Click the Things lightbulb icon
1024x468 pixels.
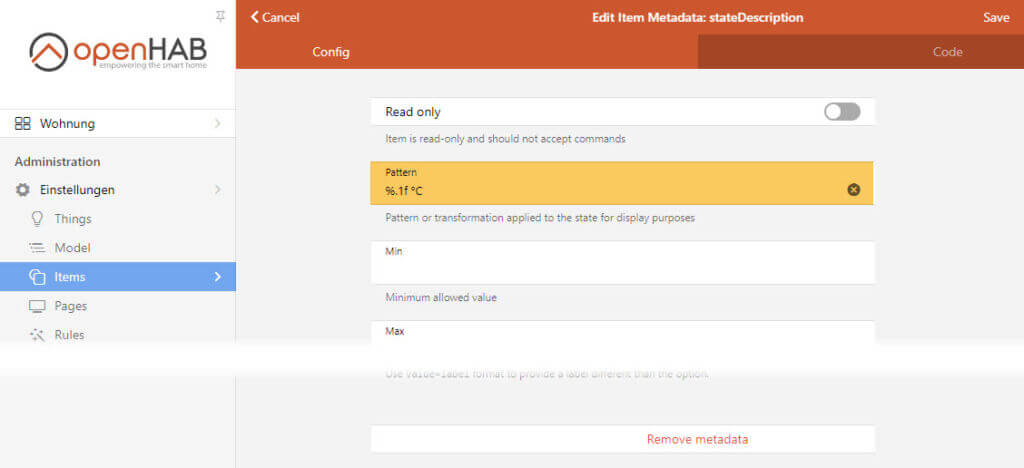[38, 219]
